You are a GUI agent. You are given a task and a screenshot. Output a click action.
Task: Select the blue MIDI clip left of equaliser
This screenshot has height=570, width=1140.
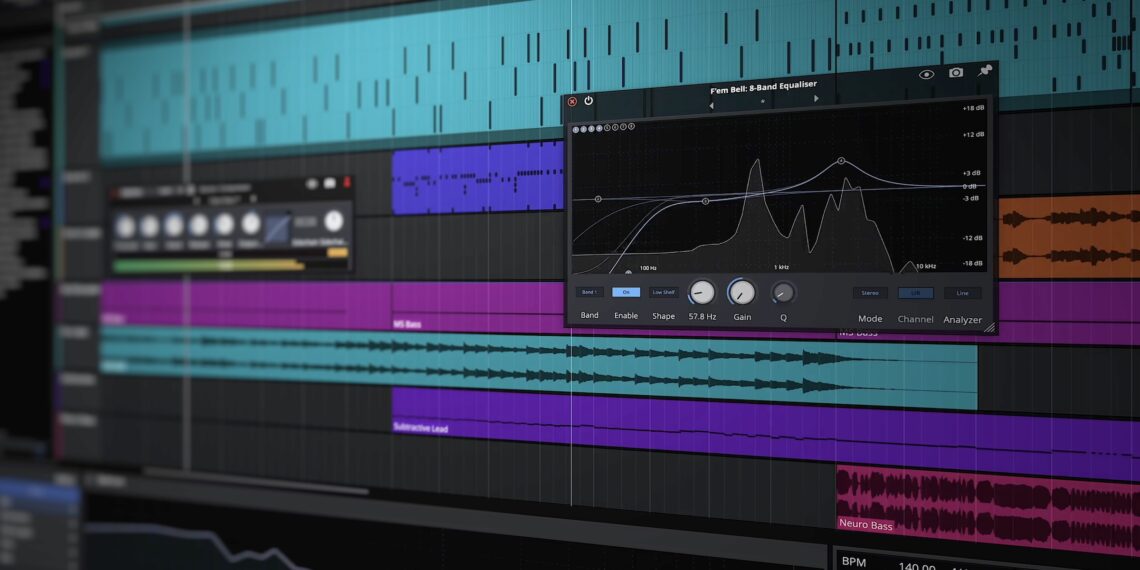click(x=478, y=178)
